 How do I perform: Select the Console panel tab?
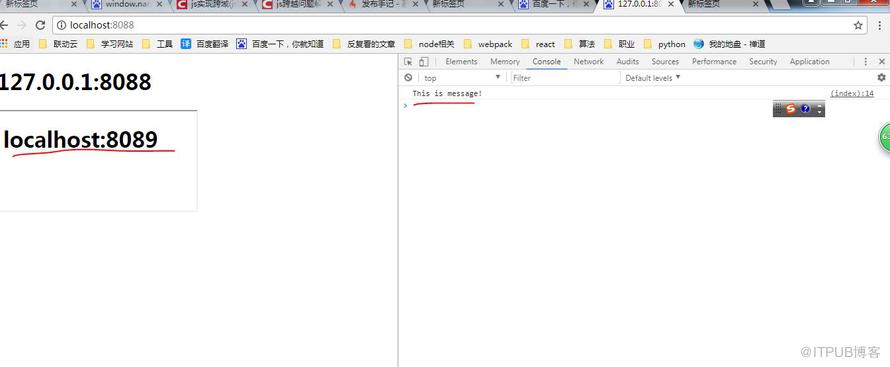coord(547,62)
